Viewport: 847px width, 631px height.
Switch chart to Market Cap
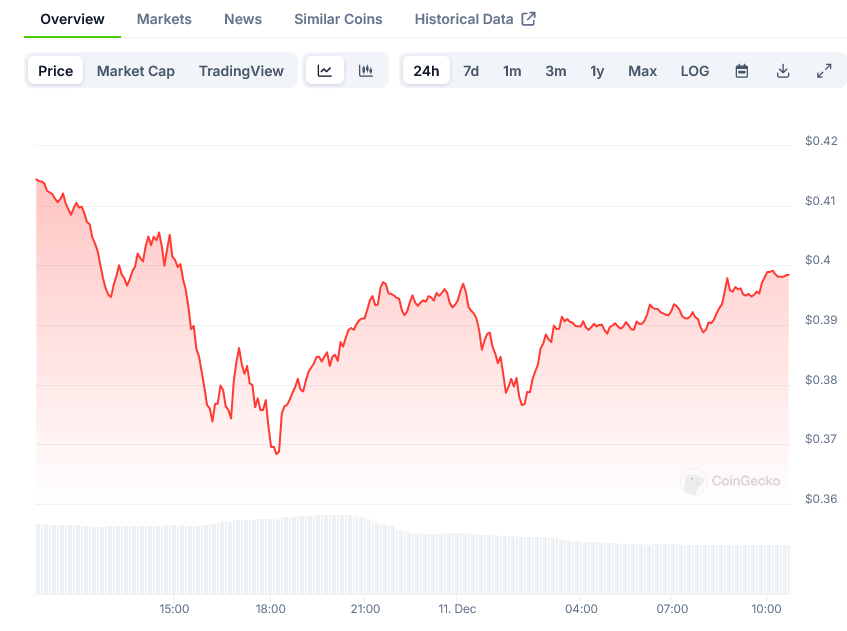pyautogui.click(x=136, y=71)
